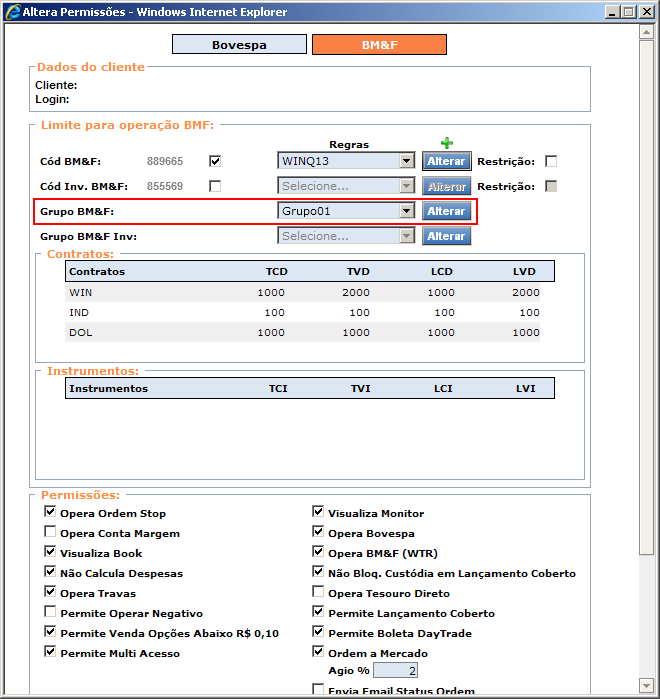660x699 pixels.
Task: Select the WIN contract row
Action: pyautogui.click(x=302, y=292)
